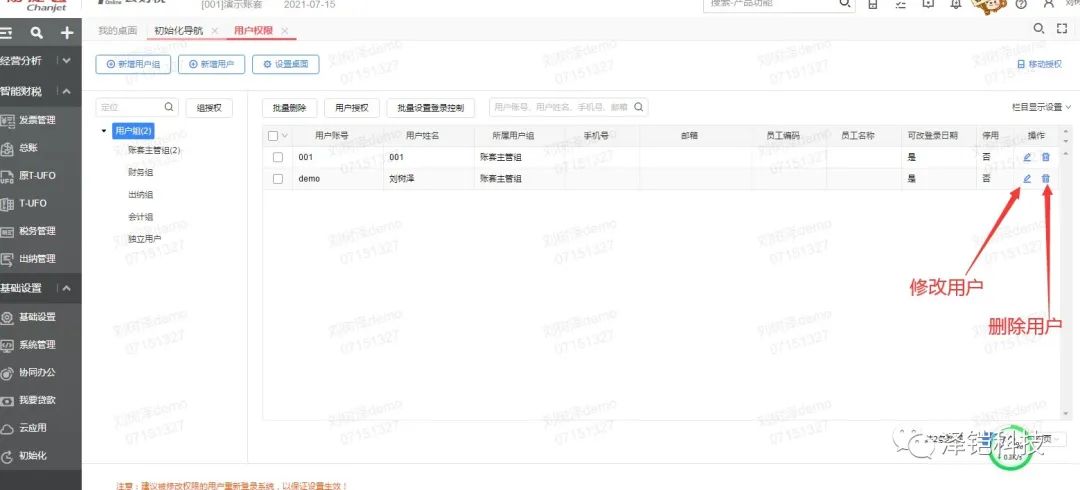Close the 初始化导航 tab
This screenshot has width=1080, height=490.
[x=214, y=31]
